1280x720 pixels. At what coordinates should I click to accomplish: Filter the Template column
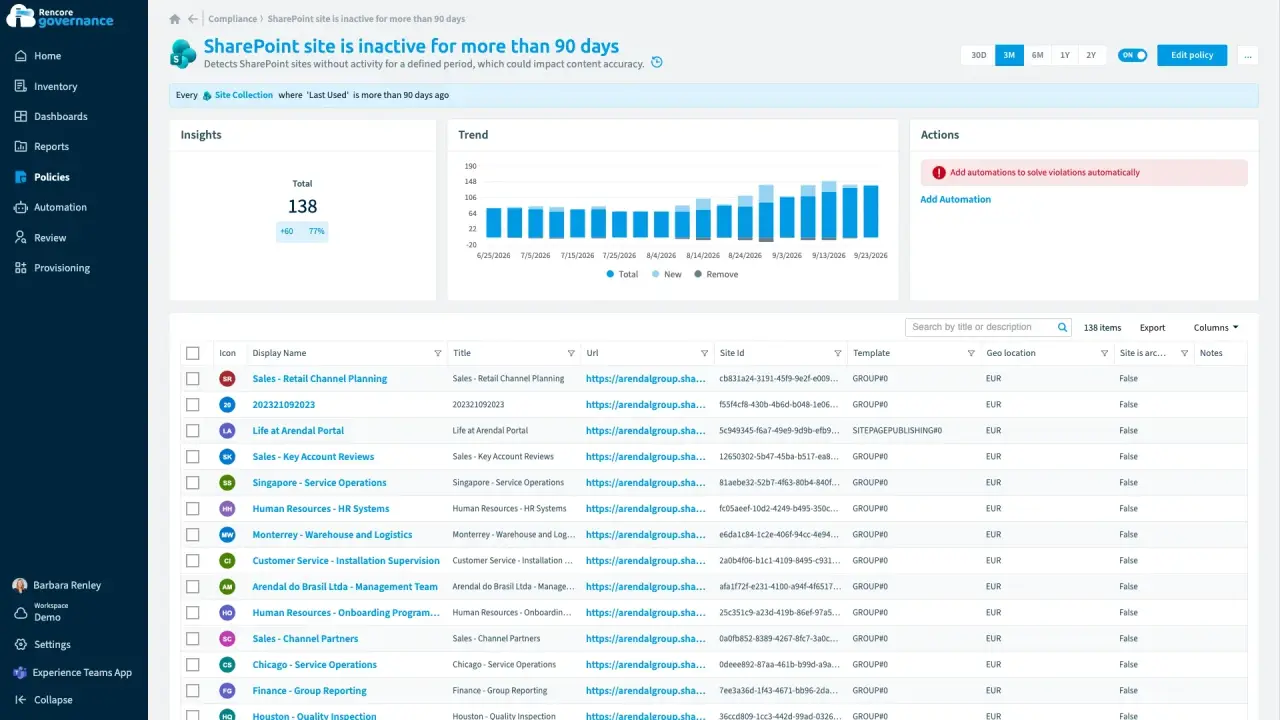click(971, 353)
